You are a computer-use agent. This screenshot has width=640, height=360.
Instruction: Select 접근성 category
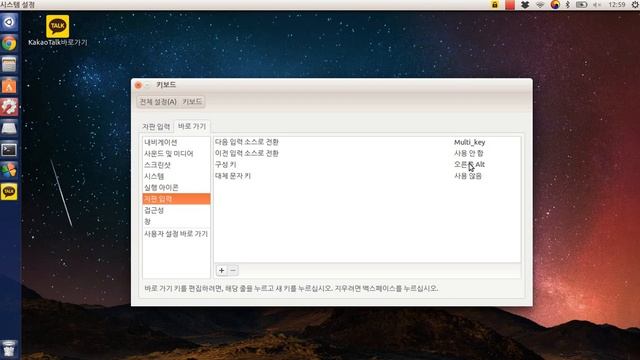point(176,210)
